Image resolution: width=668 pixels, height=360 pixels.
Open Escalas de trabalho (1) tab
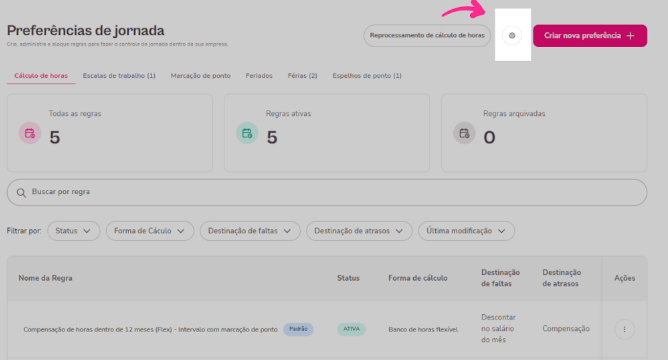click(x=119, y=76)
